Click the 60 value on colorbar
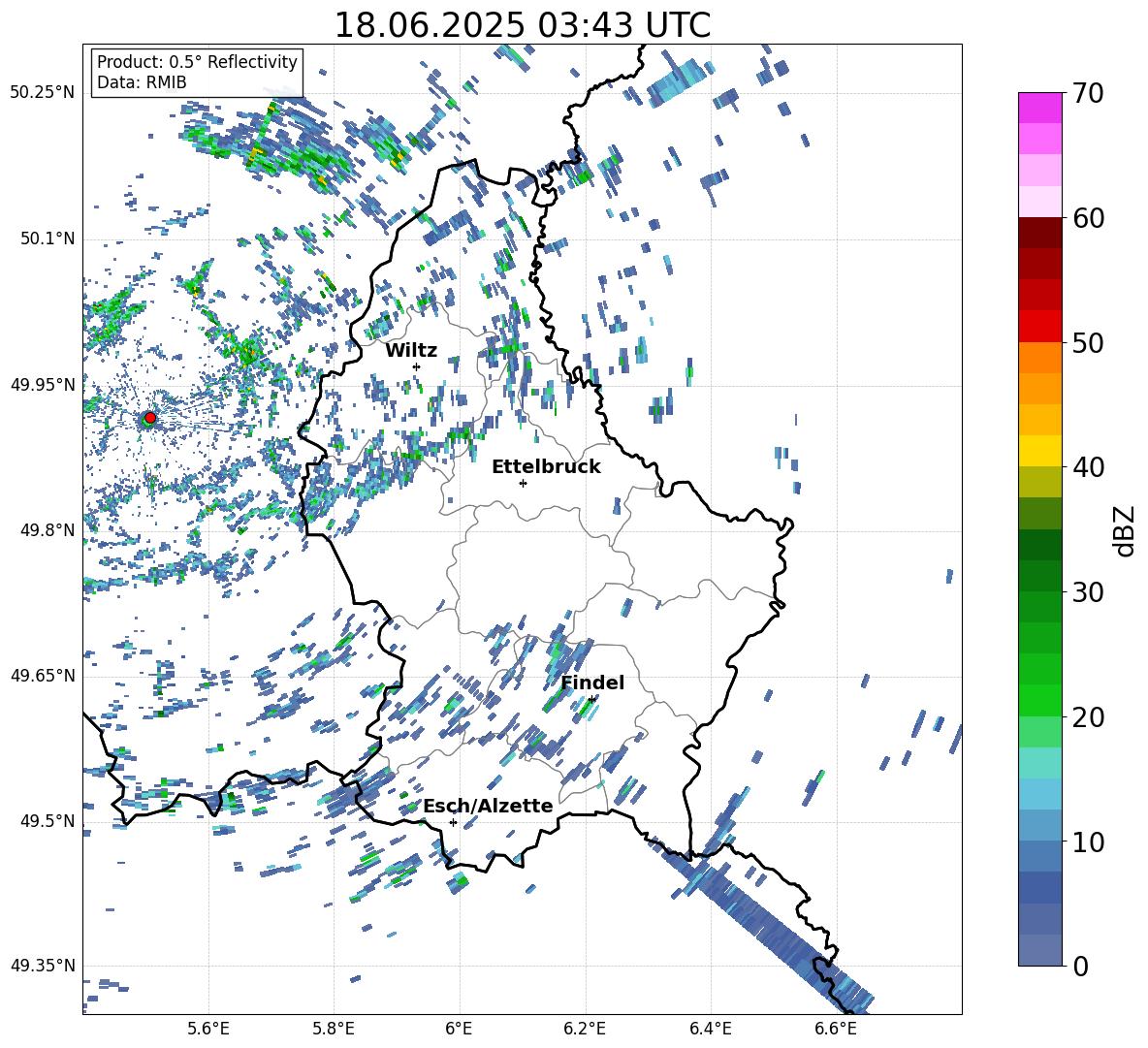Screen dimensions: 1148x1048 tap(1088, 218)
